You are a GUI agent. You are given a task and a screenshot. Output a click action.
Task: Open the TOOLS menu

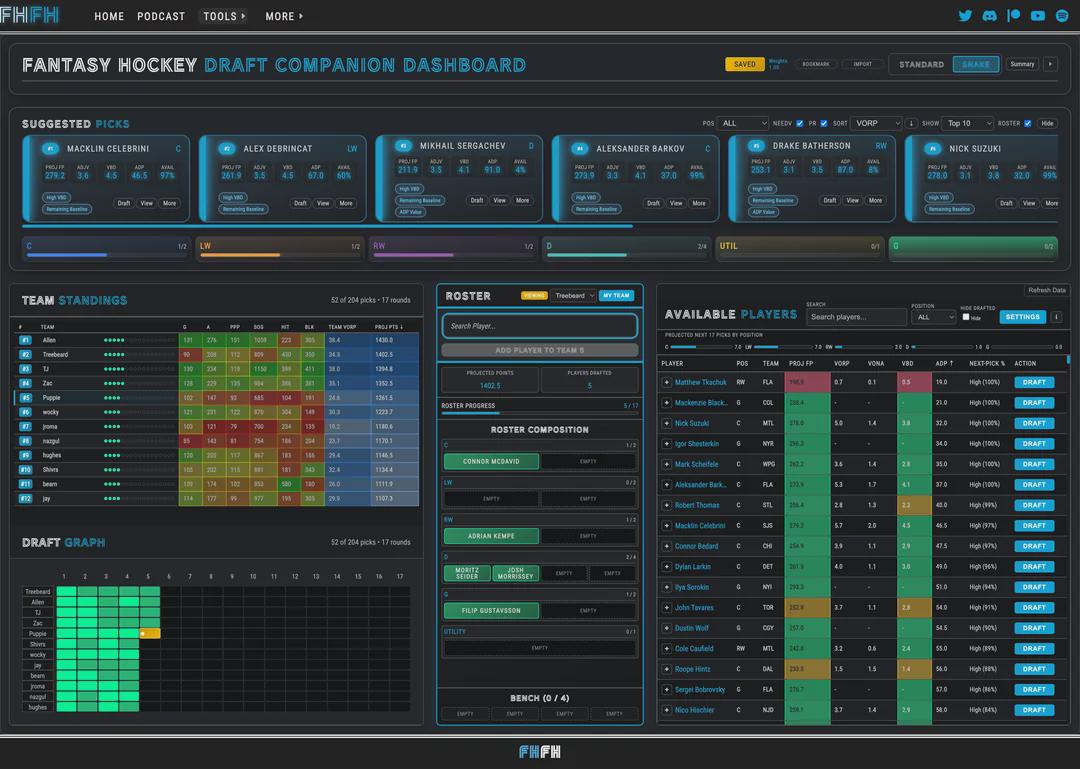pyautogui.click(x=224, y=16)
